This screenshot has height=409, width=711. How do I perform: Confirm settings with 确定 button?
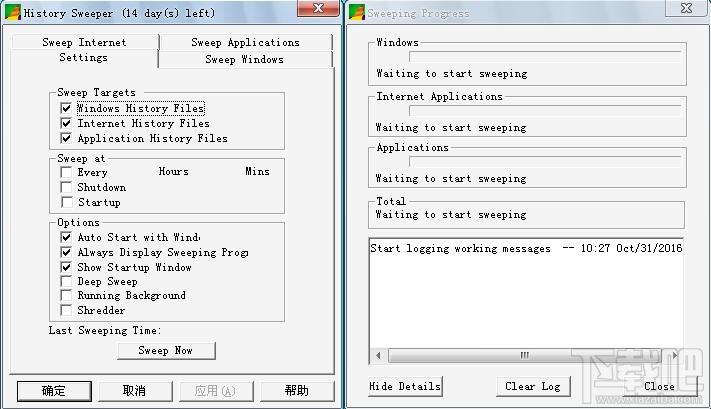[54, 391]
